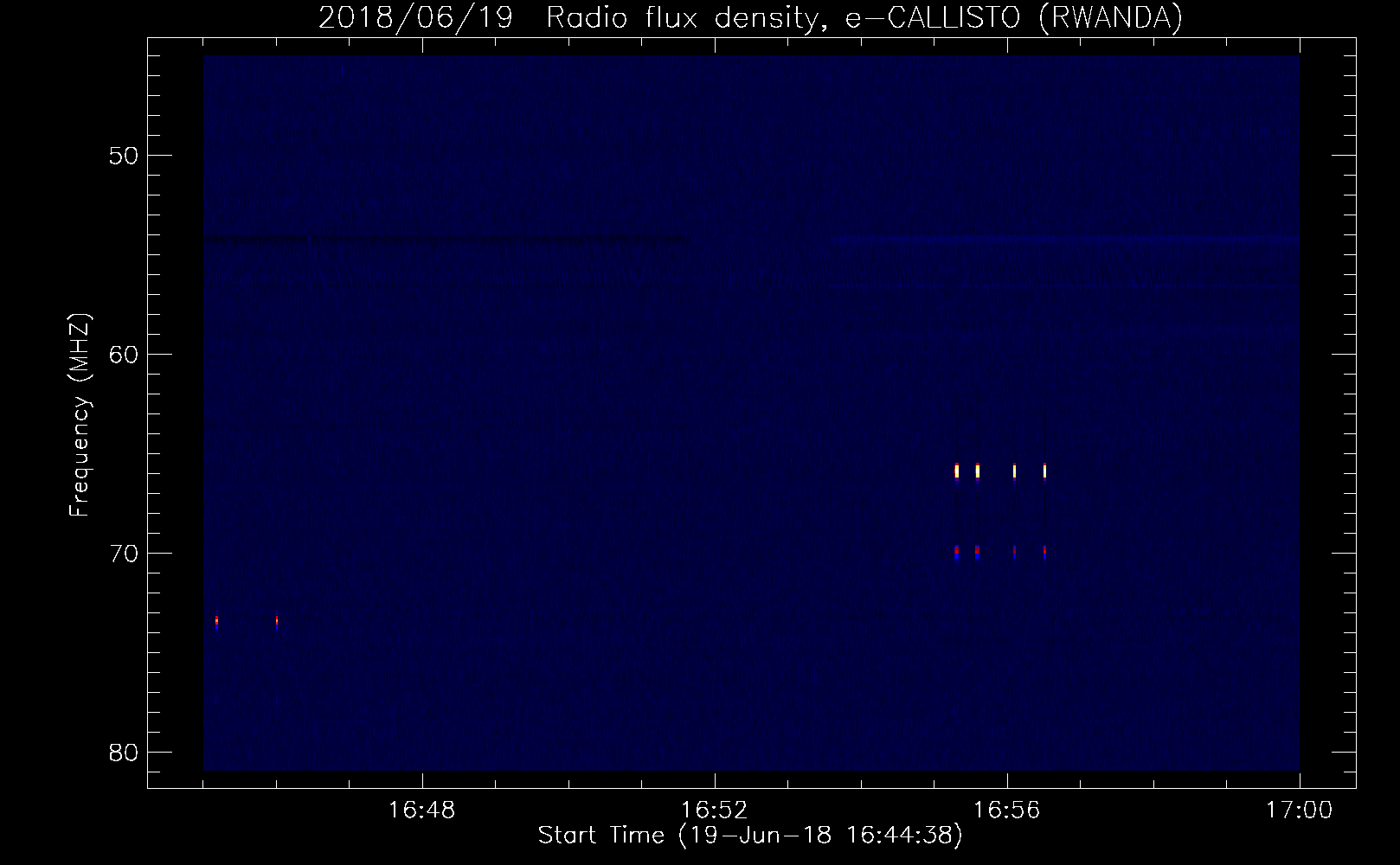The image size is (1400, 865).
Task: Click the time tick label '17:00'
Action: [1300, 811]
